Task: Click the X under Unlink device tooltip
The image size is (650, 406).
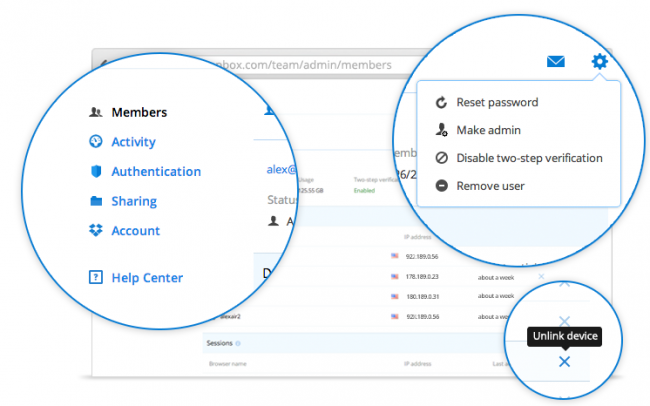Action: point(564,362)
